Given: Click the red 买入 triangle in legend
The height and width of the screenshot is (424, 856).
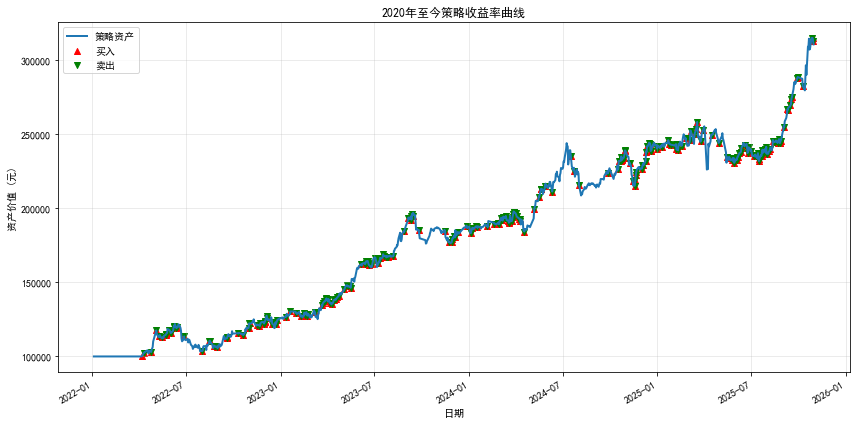Looking at the screenshot, I should 77,51.
